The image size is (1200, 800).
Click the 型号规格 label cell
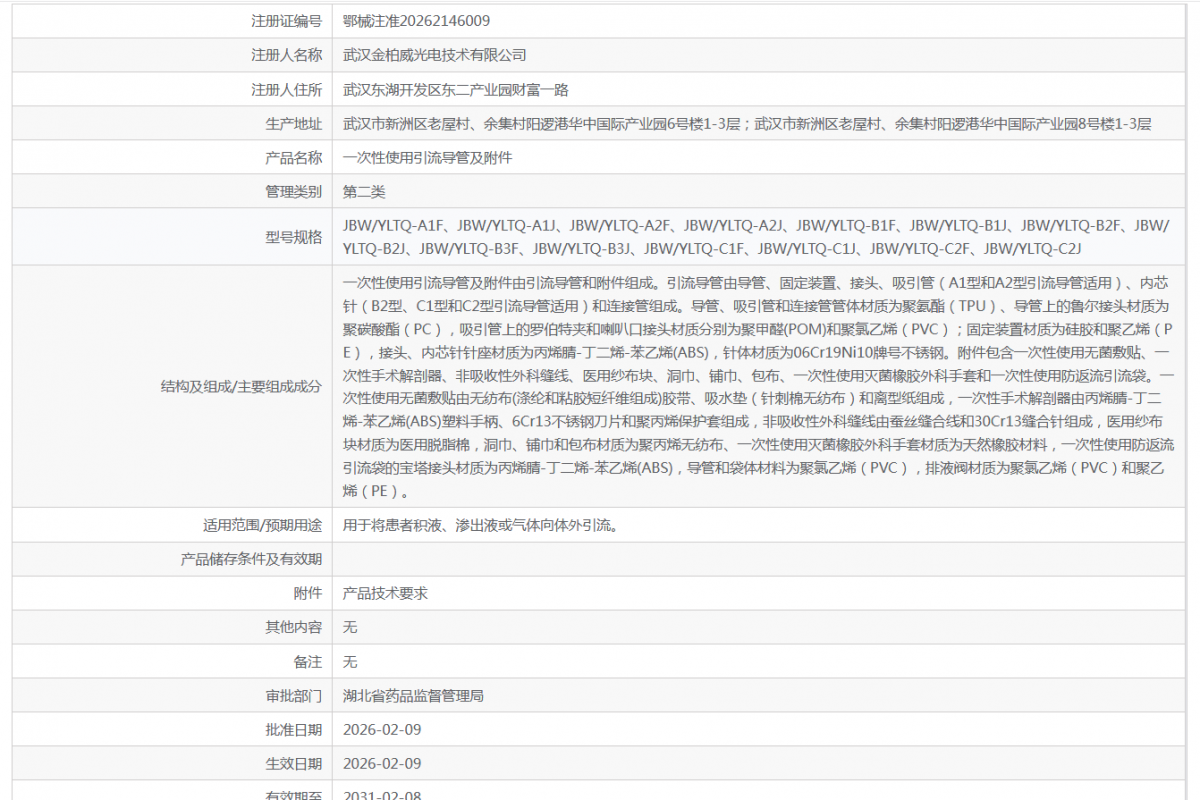(x=172, y=237)
